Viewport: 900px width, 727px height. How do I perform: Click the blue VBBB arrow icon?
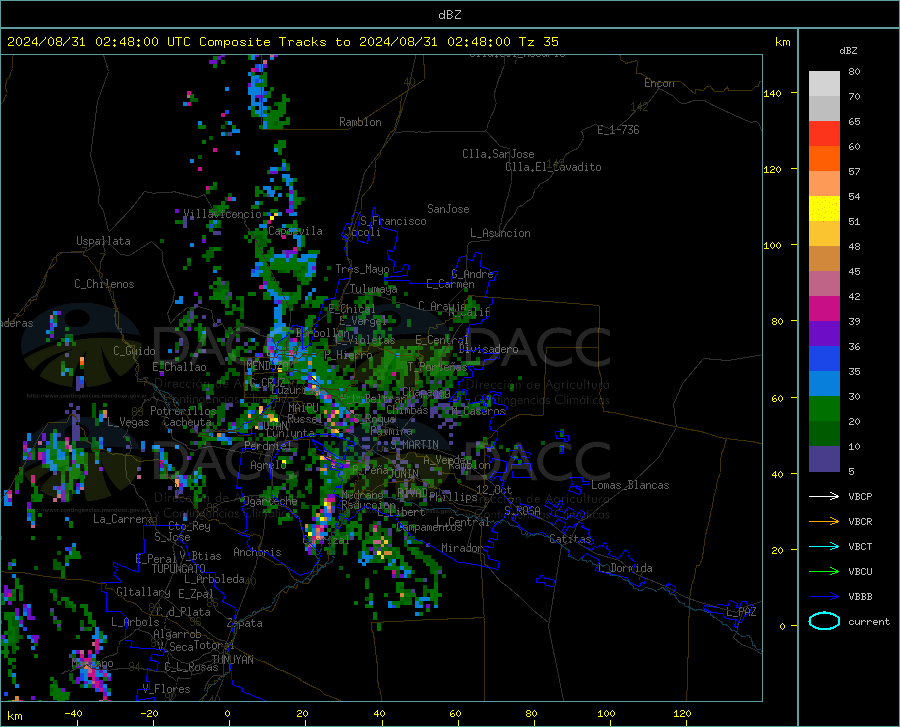point(824,597)
